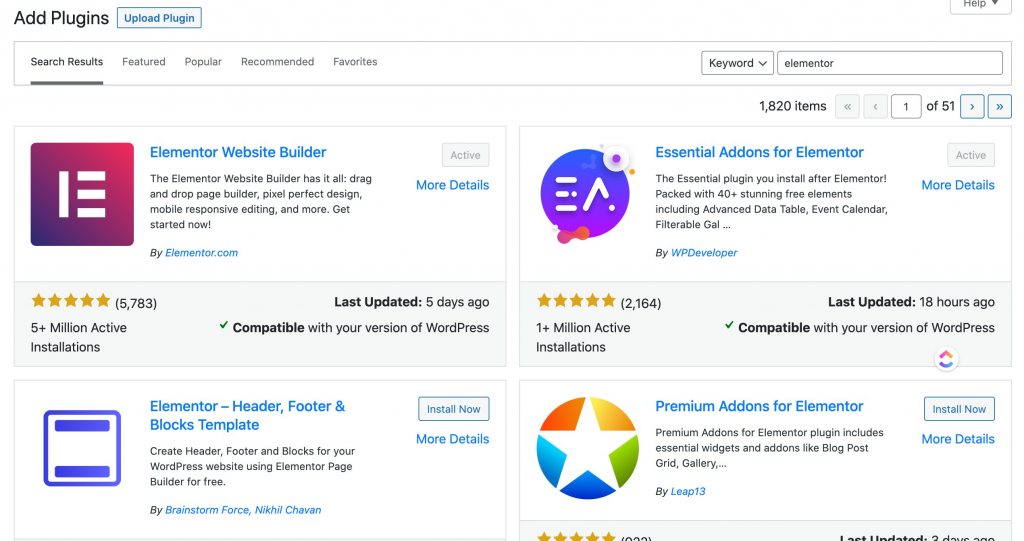Viewport: 1024px width, 541px height.
Task: Open the Elementor Website Builder title link
Action: [x=238, y=152]
